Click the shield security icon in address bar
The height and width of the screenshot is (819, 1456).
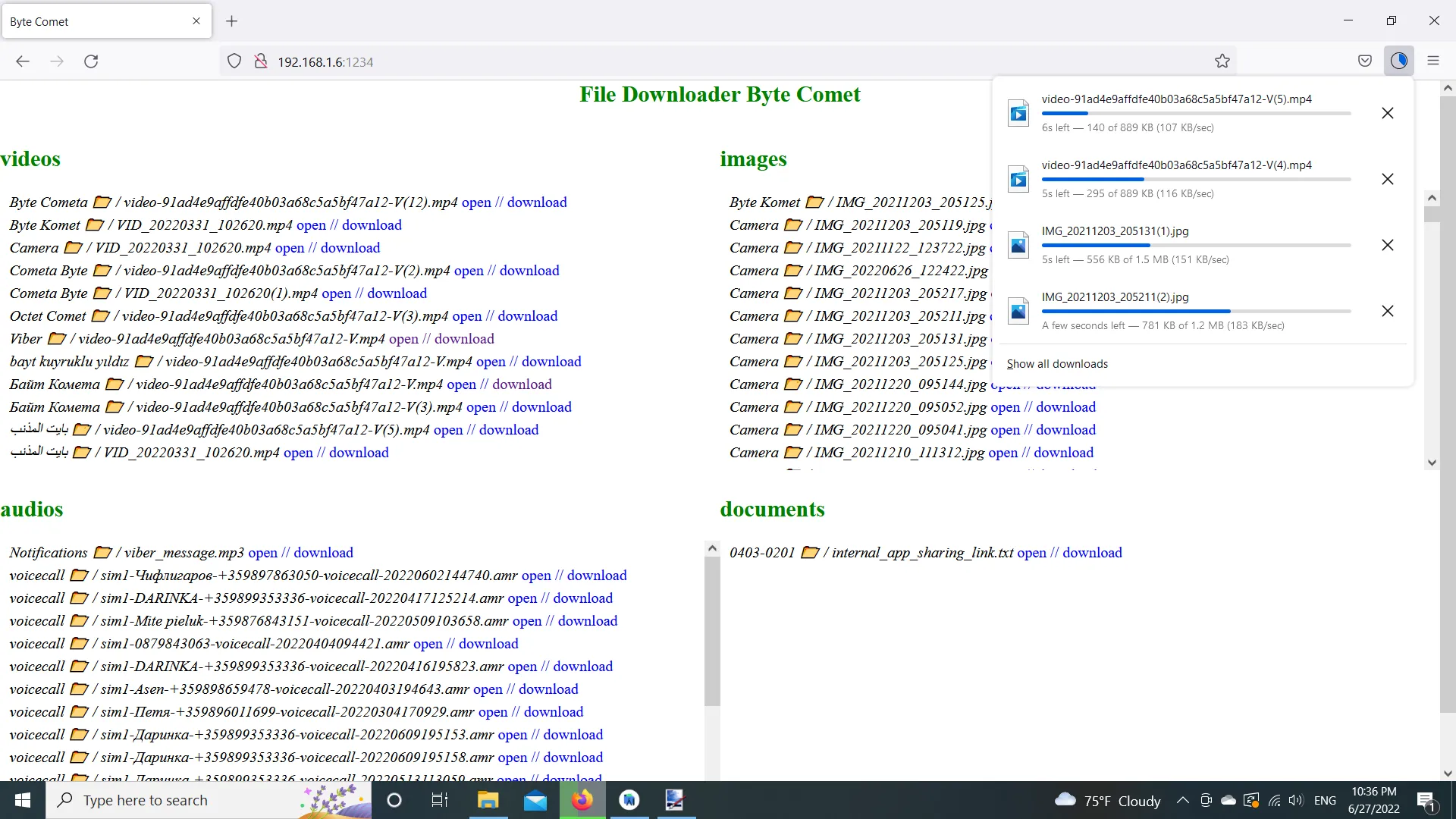(234, 62)
